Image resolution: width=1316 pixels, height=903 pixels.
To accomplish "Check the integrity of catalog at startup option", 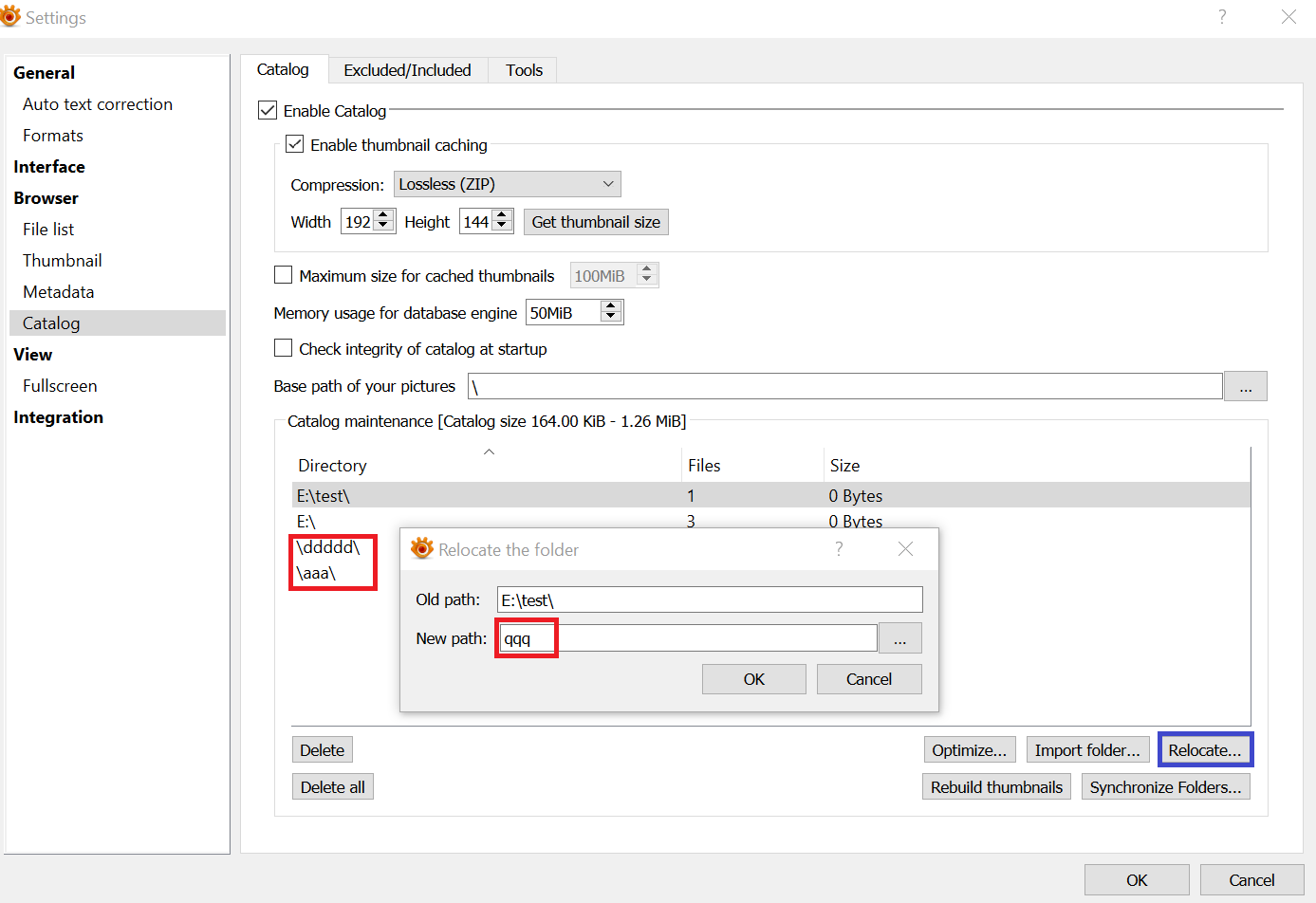I will click(283, 348).
